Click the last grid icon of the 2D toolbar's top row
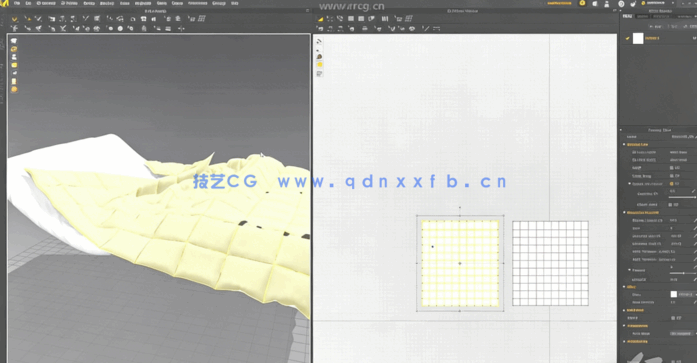 pos(409,19)
